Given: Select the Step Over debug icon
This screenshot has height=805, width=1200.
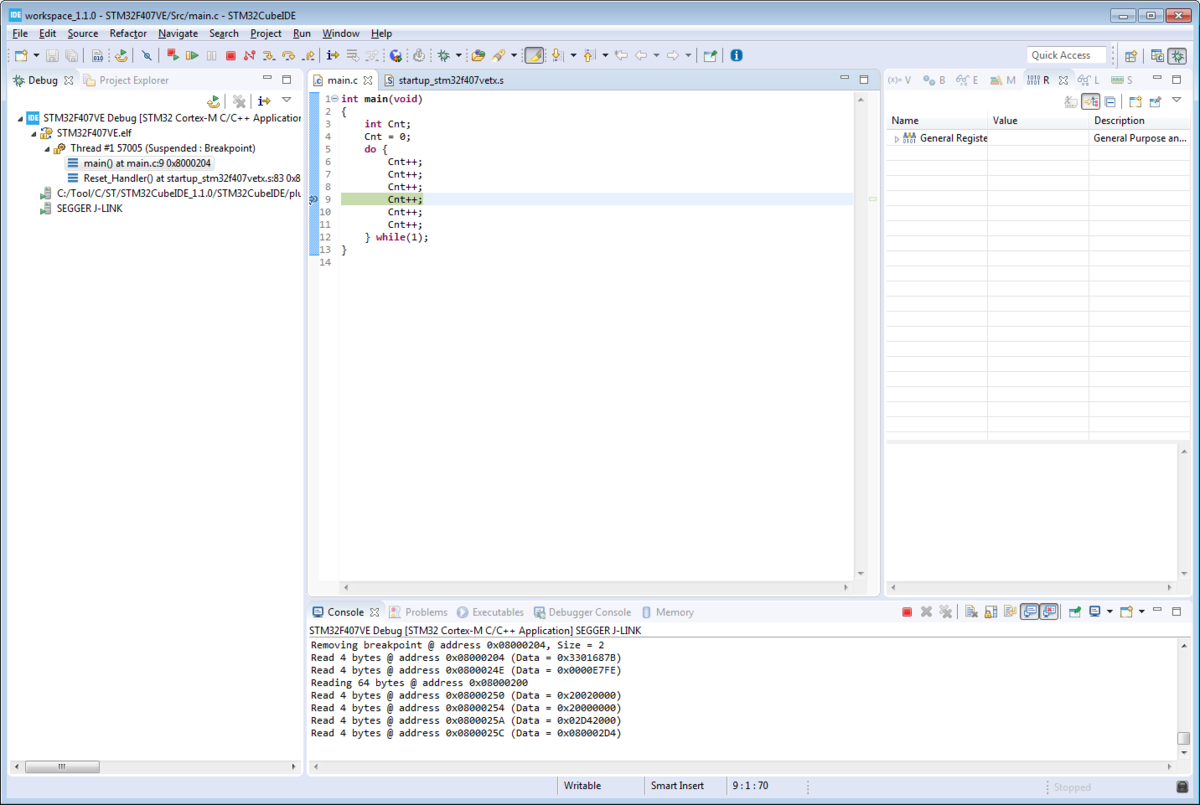Looking at the screenshot, I should point(289,56).
